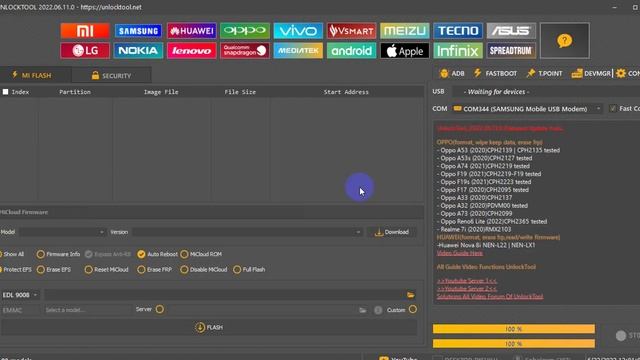Click the Start Address column header
Screen dimensions: 640x360
[346, 92]
